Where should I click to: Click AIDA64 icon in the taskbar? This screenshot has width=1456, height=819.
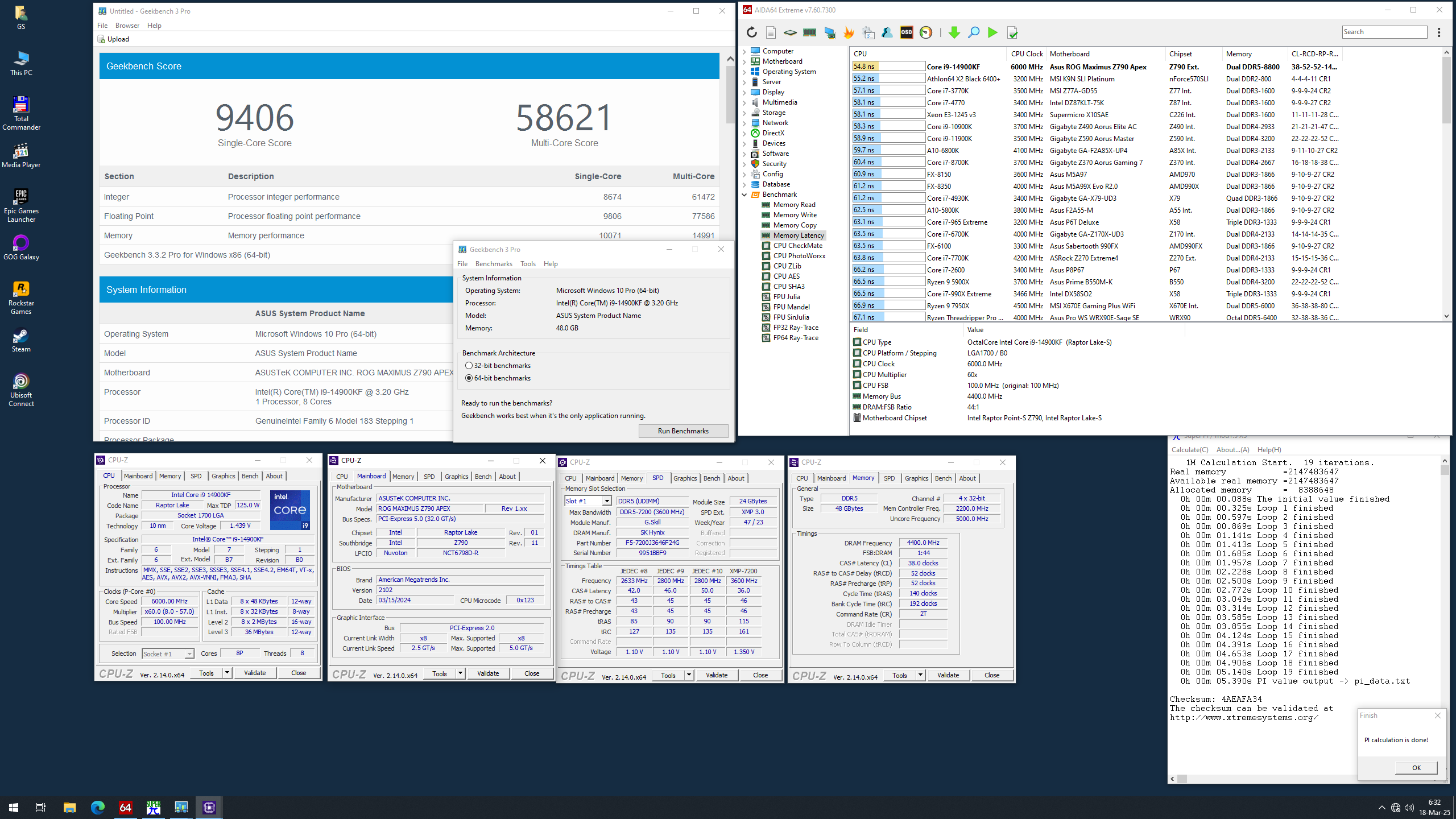coord(126,807)
